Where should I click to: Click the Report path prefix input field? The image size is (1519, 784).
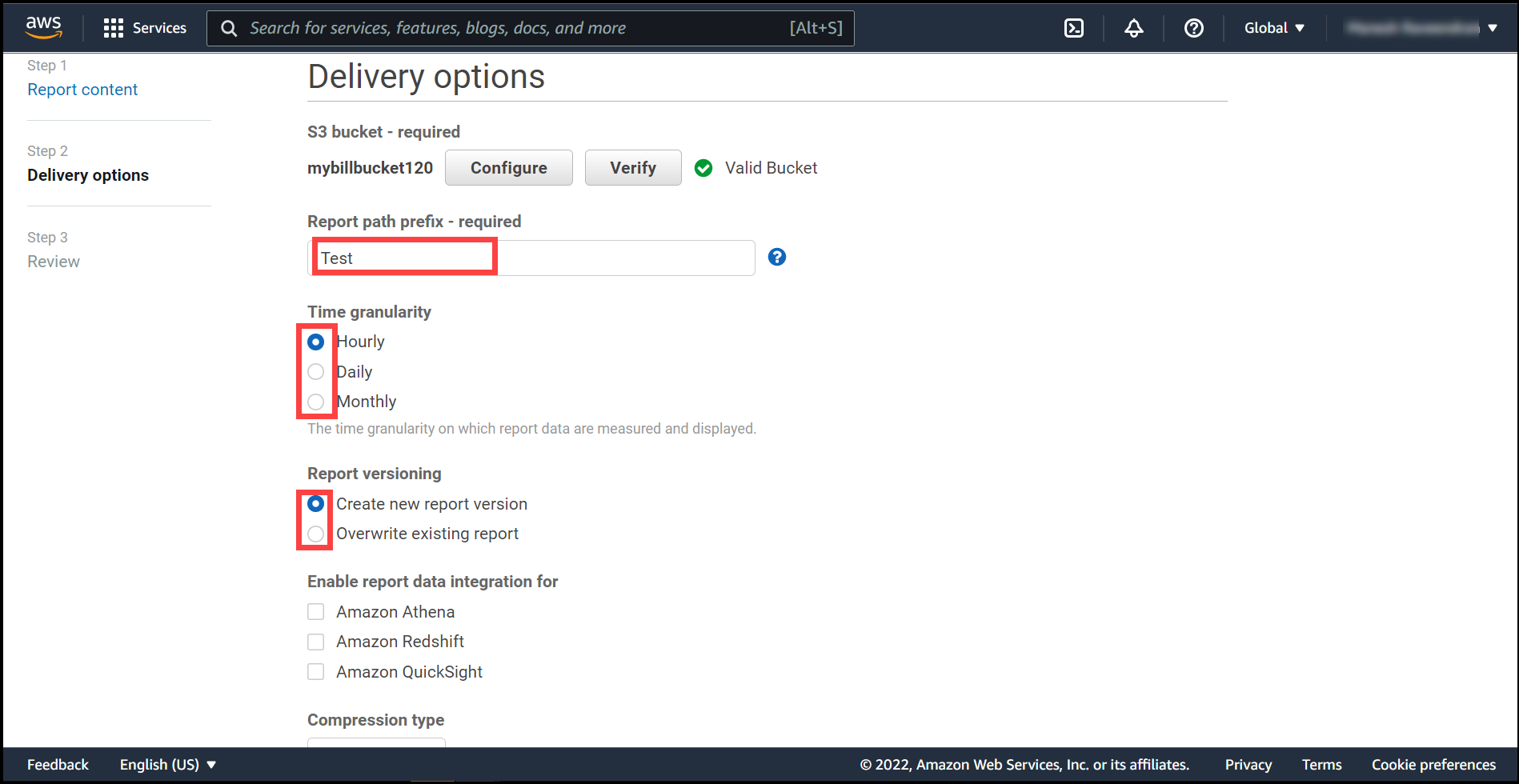click(x=531, y=258)
